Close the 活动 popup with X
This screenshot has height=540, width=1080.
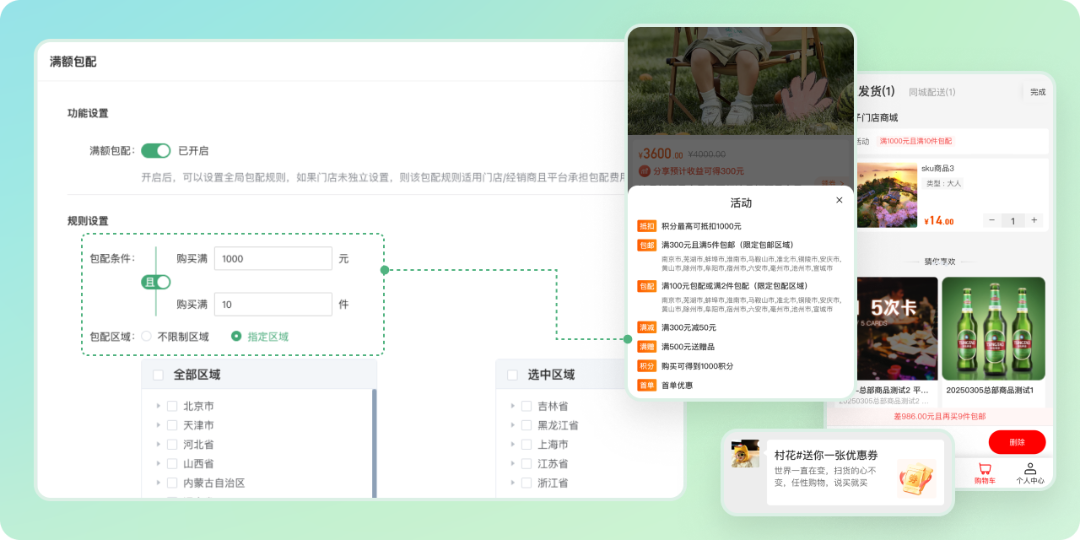coord(838,200)
